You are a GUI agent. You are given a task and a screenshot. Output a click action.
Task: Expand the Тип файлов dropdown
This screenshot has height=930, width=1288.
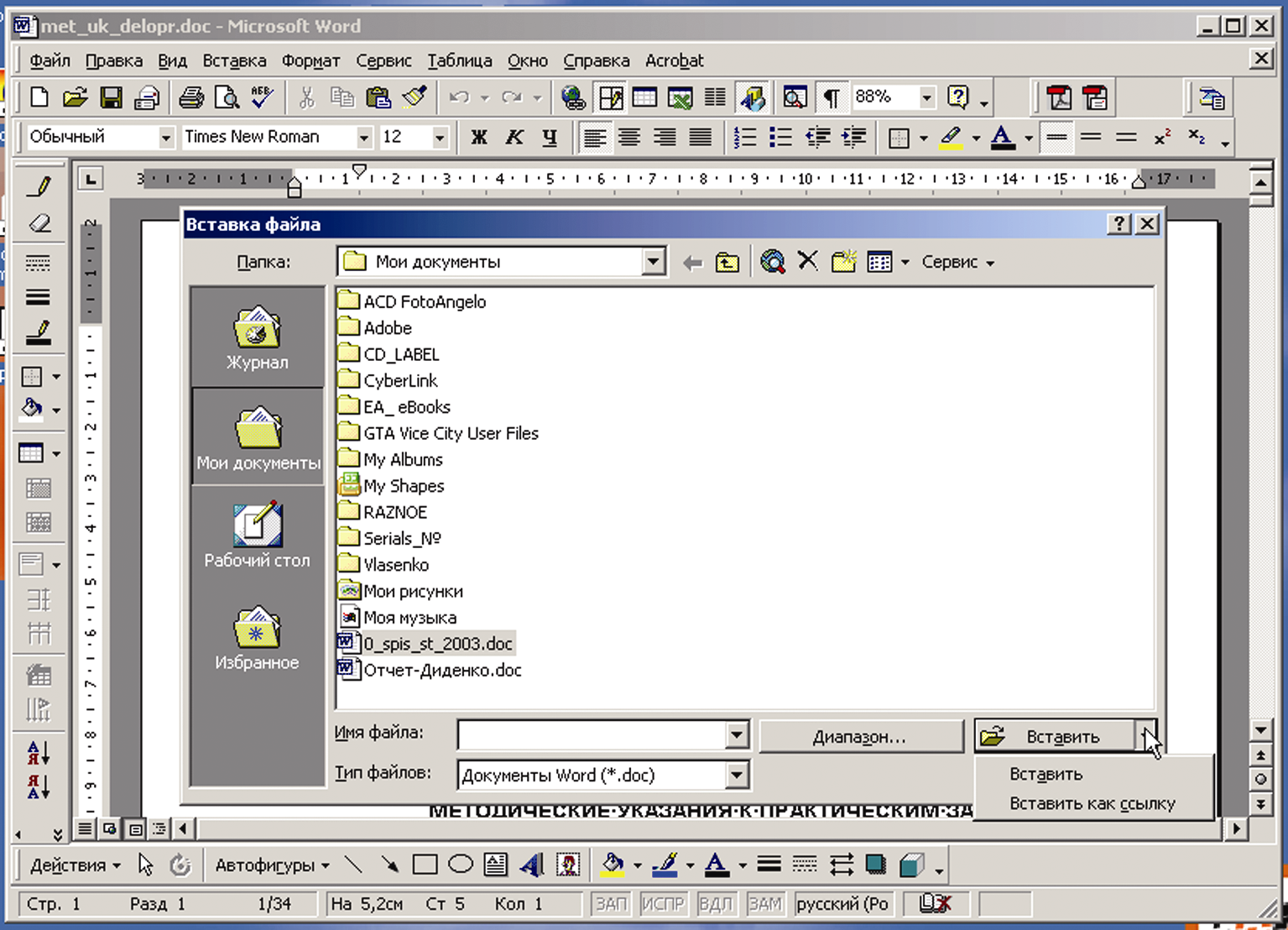point(736,775)
